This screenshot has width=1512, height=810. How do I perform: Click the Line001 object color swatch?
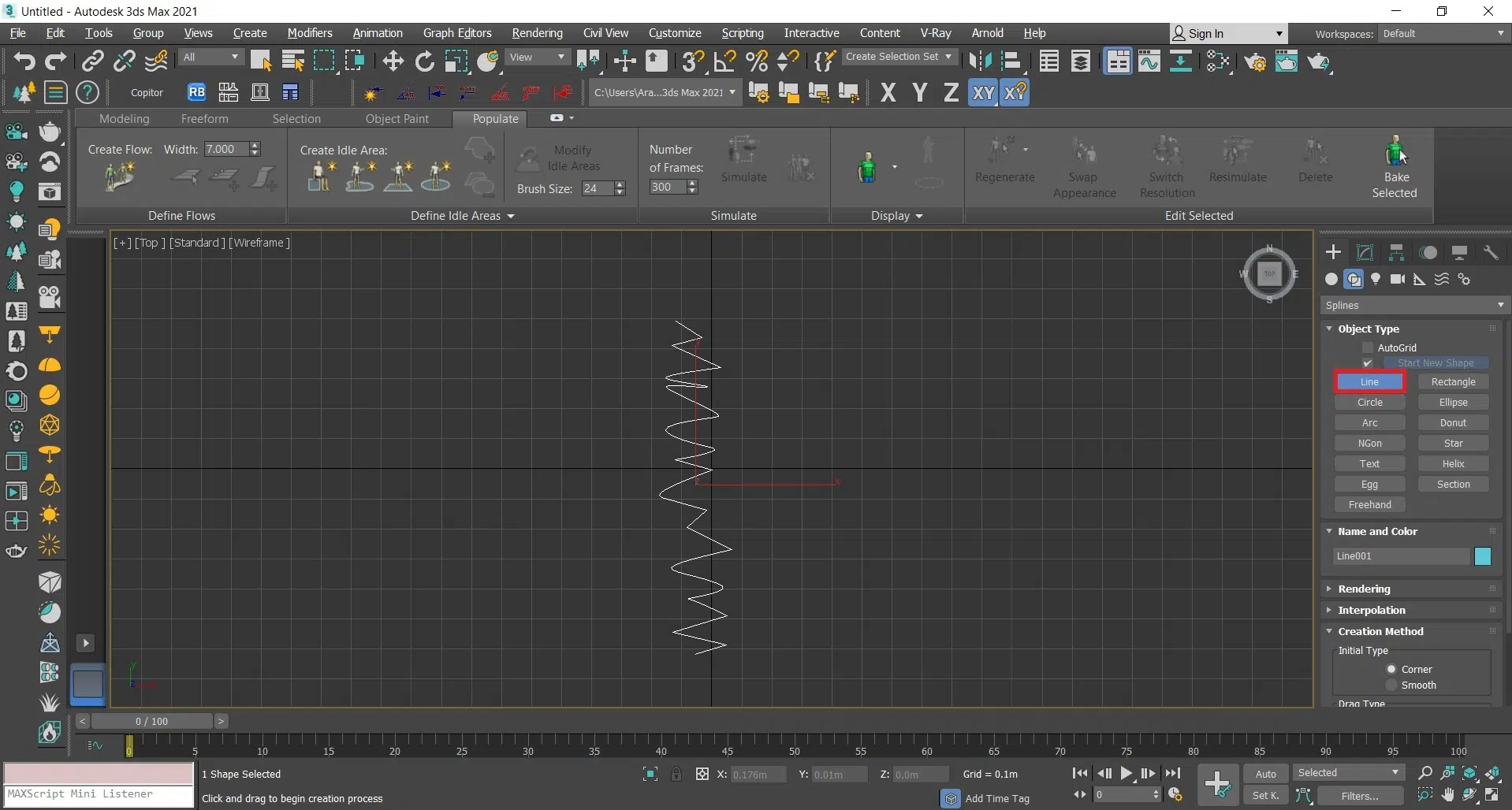(1482, 556)
